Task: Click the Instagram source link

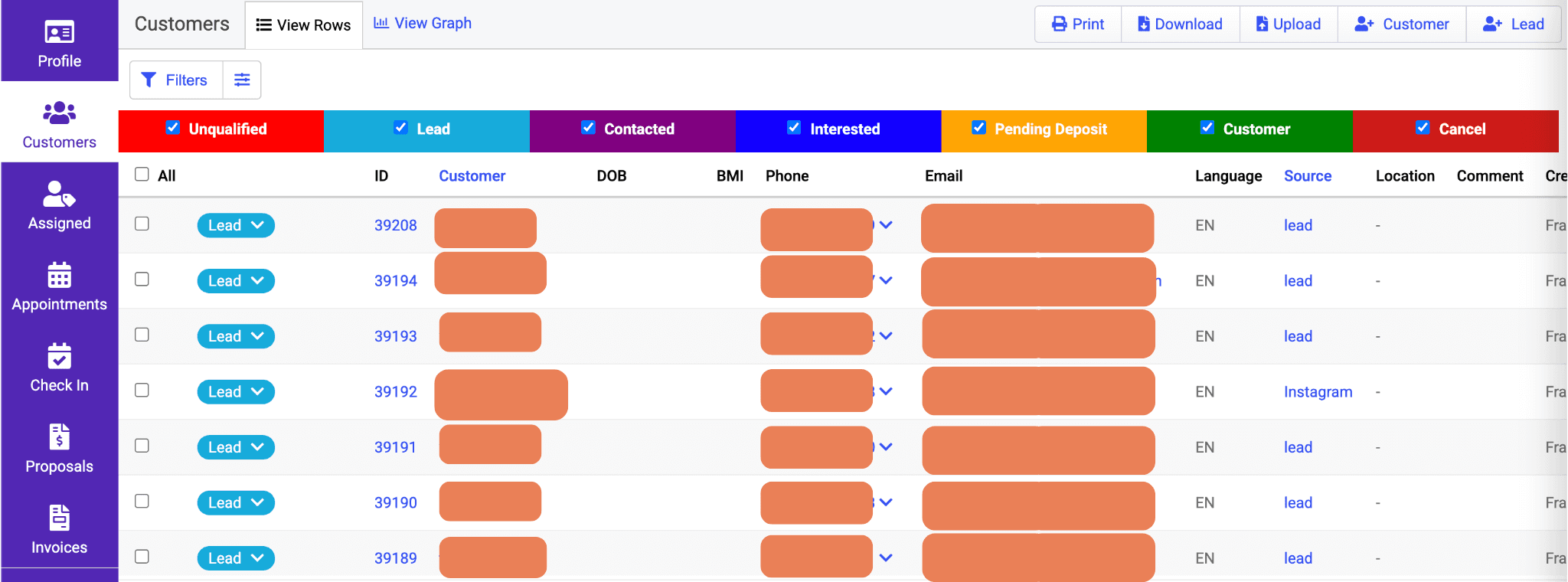Action: click(x=1318, y=392)
